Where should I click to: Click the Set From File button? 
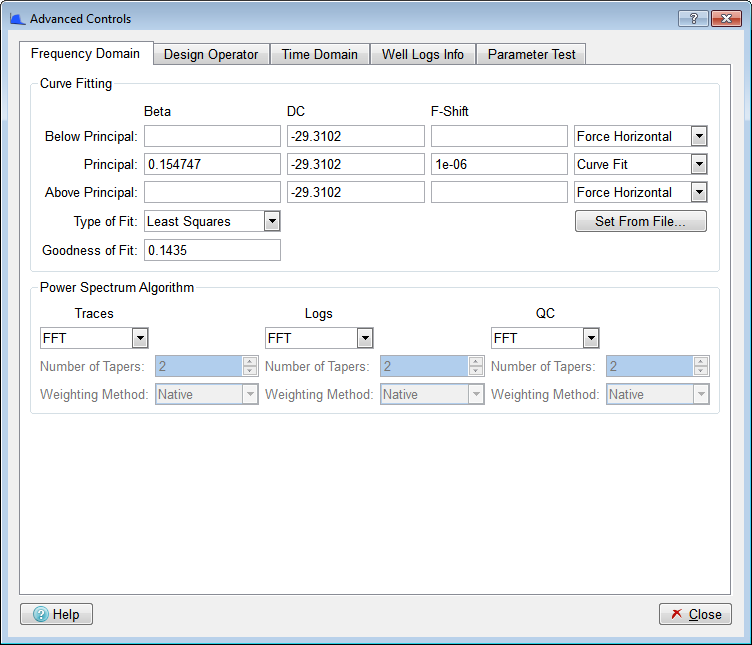[641, 221]
